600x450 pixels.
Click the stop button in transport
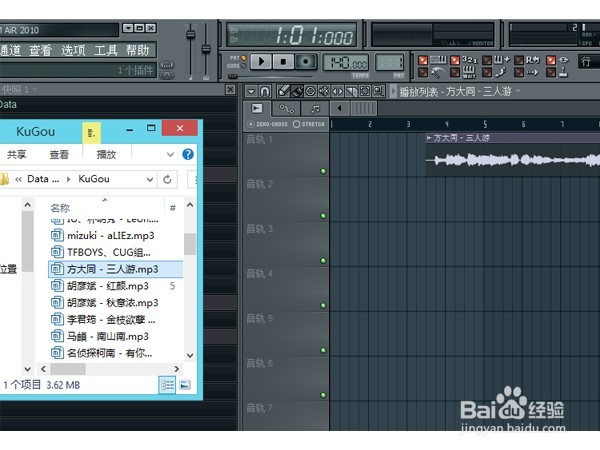(283, 61)
